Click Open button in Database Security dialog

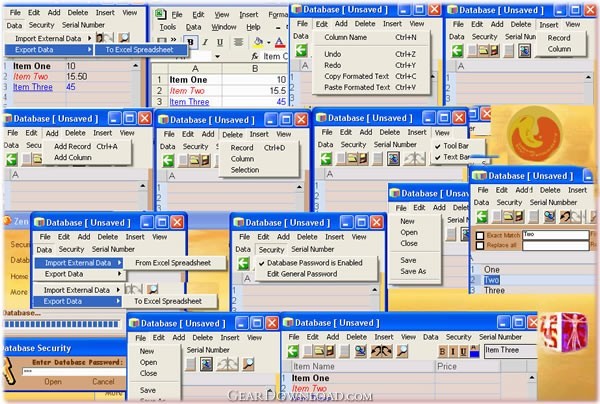click(x=52, y=381)
